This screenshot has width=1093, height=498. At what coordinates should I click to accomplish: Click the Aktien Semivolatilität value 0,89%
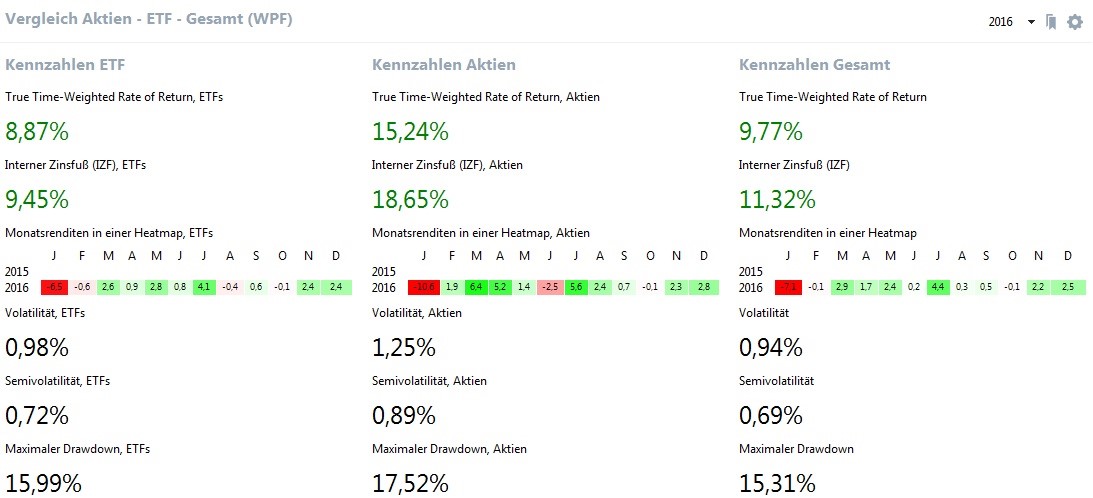coord(404,415)
